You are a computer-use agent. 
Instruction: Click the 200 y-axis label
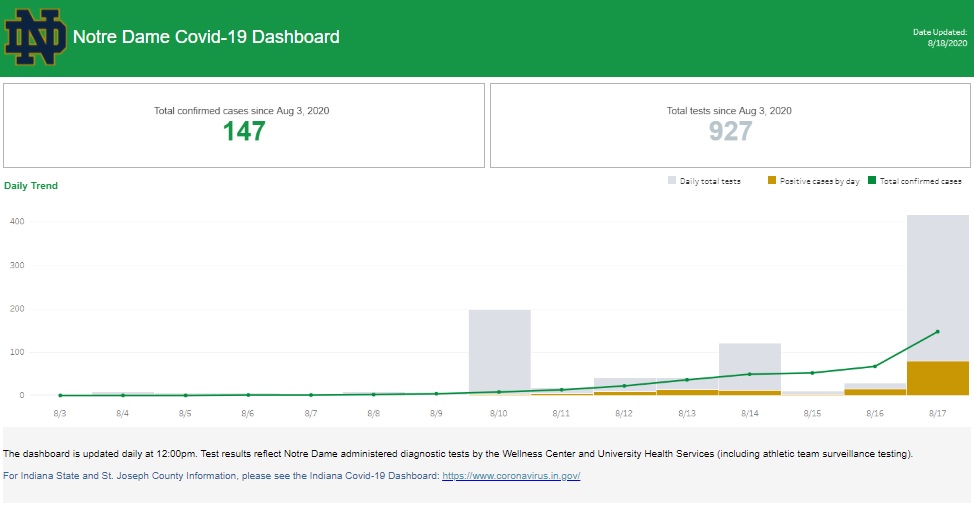(x=17, y=309)
